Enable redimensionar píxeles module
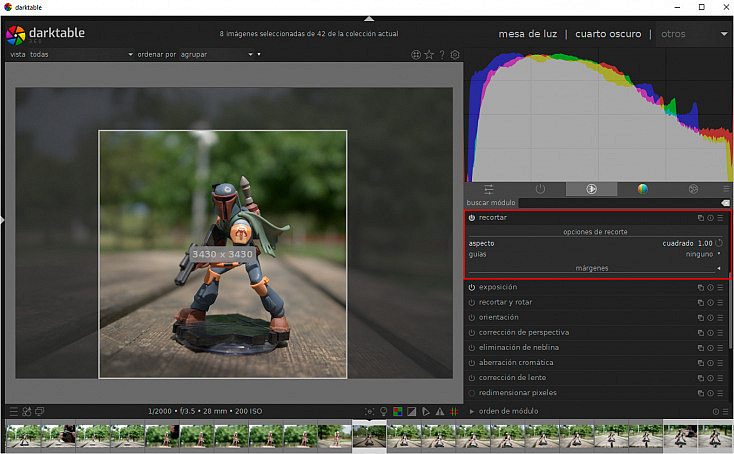Screen dimensions: 734x454 472,393
